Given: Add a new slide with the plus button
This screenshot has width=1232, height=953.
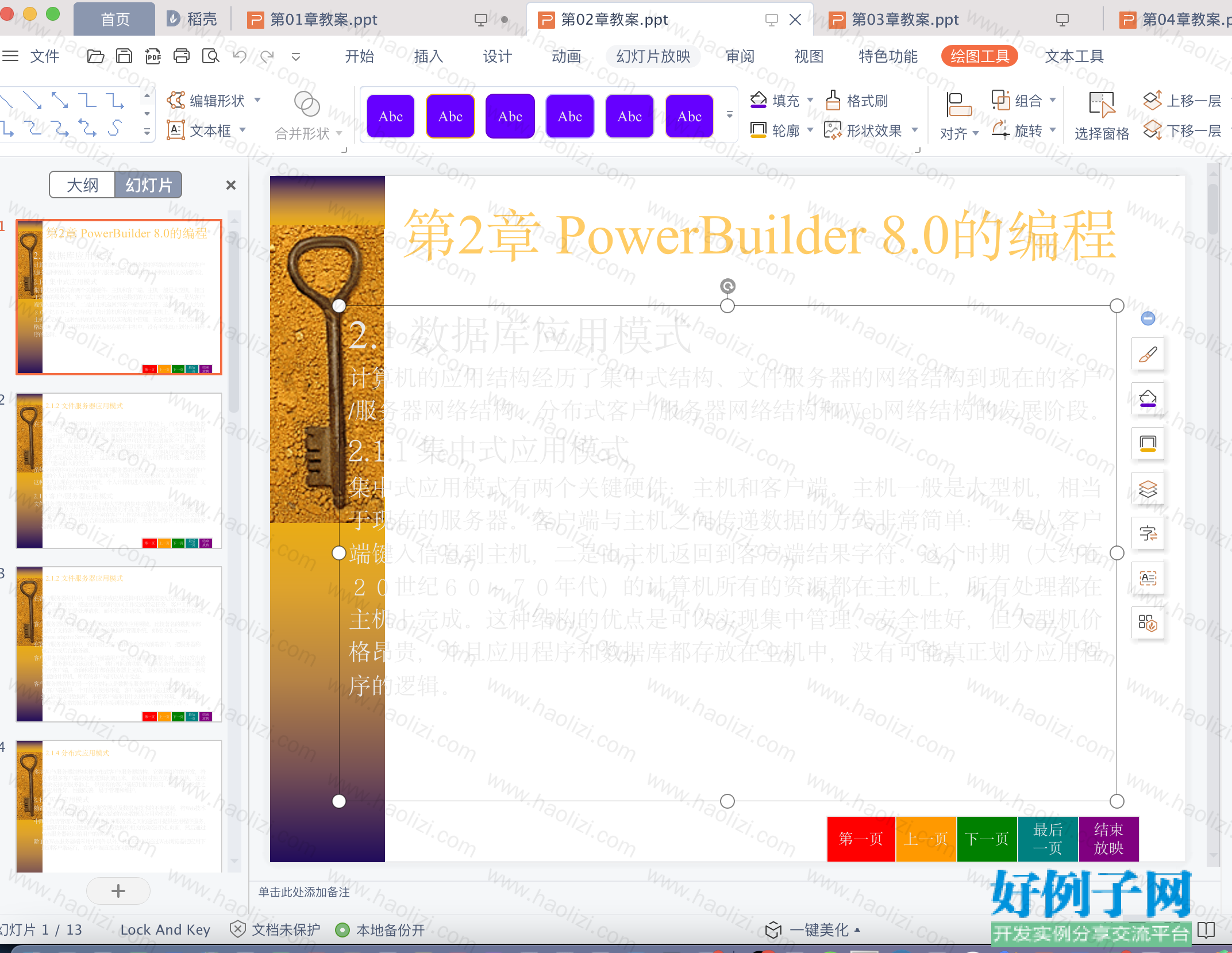Looking at the screenshot, I should (118, 891).
